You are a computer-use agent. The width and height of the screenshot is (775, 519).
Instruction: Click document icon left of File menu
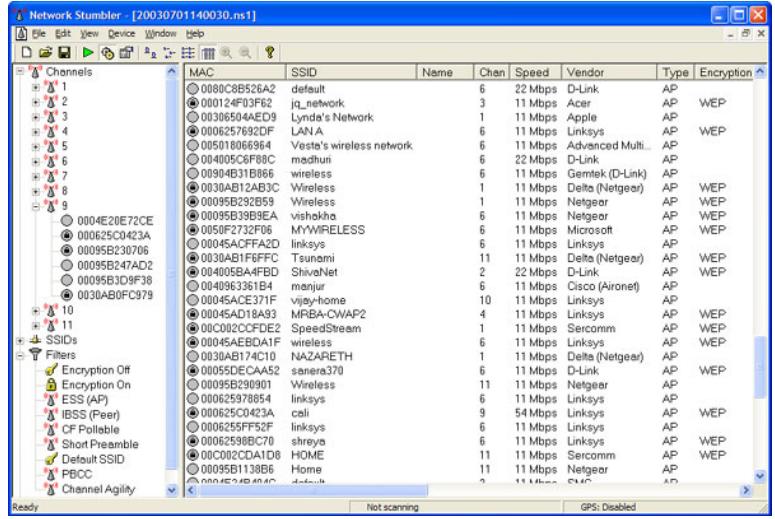(x=21, y=34)
